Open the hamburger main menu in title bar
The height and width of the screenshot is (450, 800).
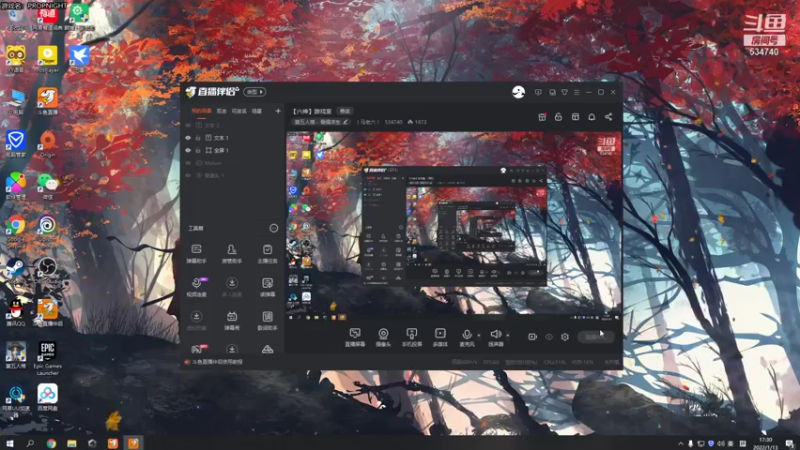577,92
